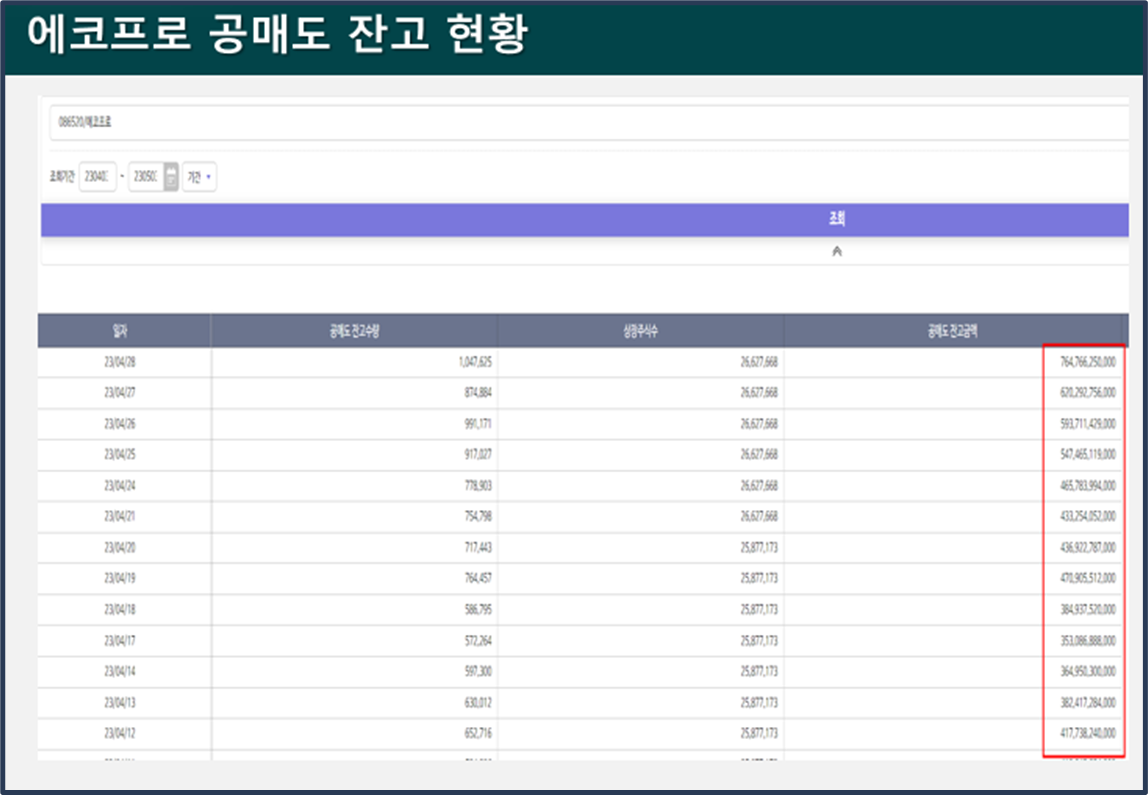Click the balance amount 465,783,994,000

(1088, 485)
